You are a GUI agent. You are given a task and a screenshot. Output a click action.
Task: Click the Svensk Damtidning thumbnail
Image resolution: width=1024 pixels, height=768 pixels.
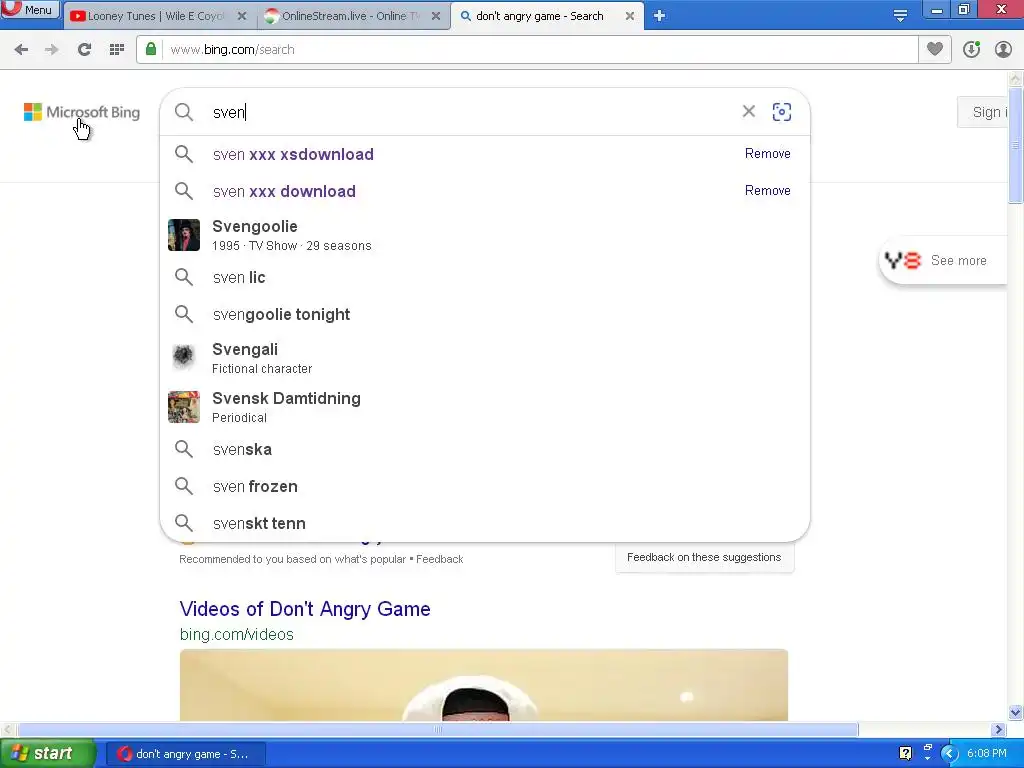pos(184,407)
